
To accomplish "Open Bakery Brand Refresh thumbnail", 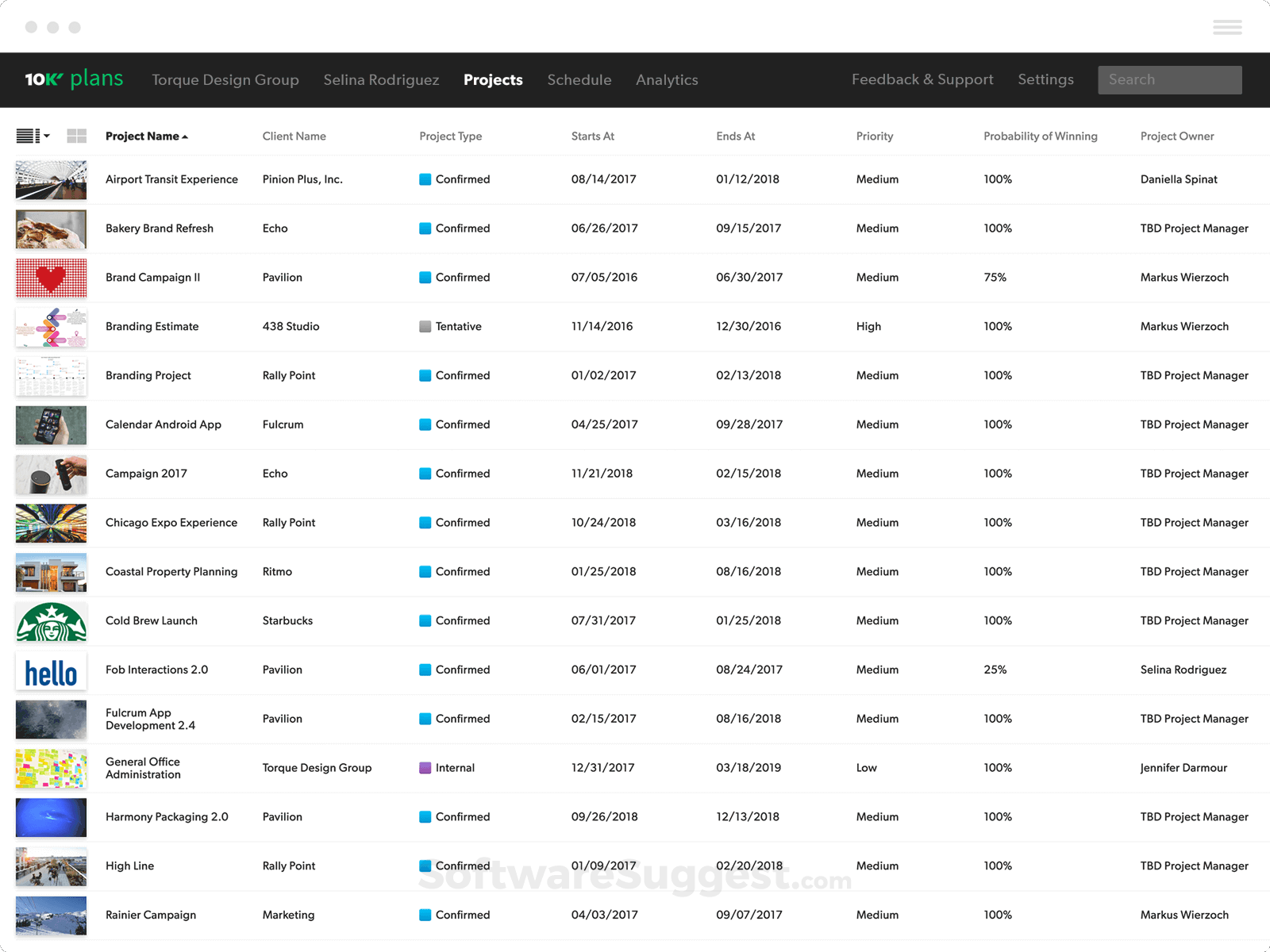I will point(51,229).
